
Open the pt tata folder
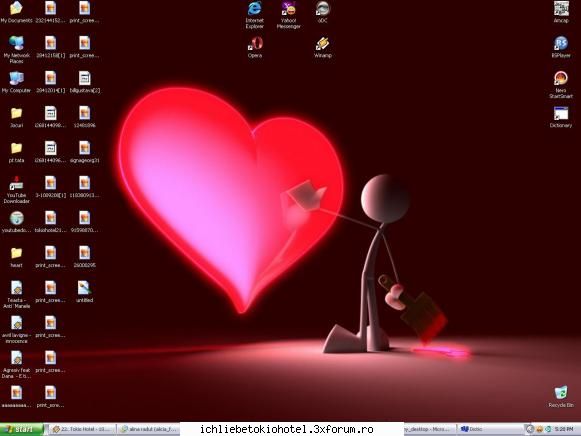tap(16, 152)
